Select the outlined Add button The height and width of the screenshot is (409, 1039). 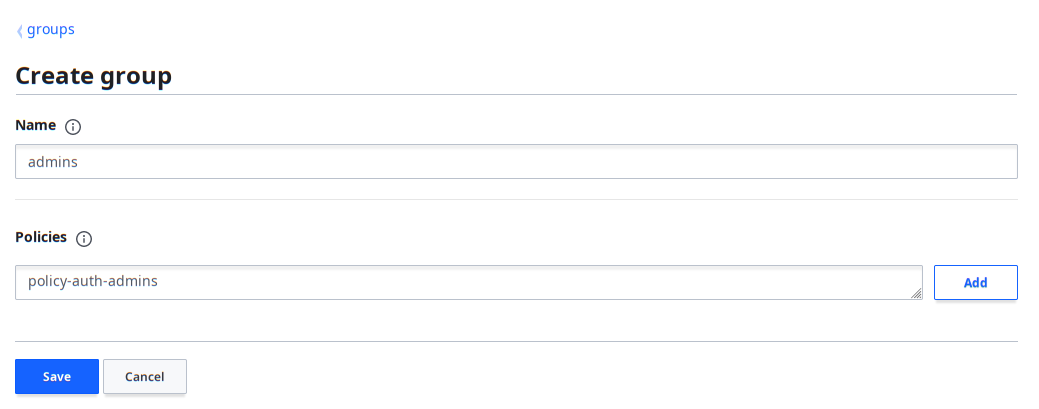coord(975,282)
